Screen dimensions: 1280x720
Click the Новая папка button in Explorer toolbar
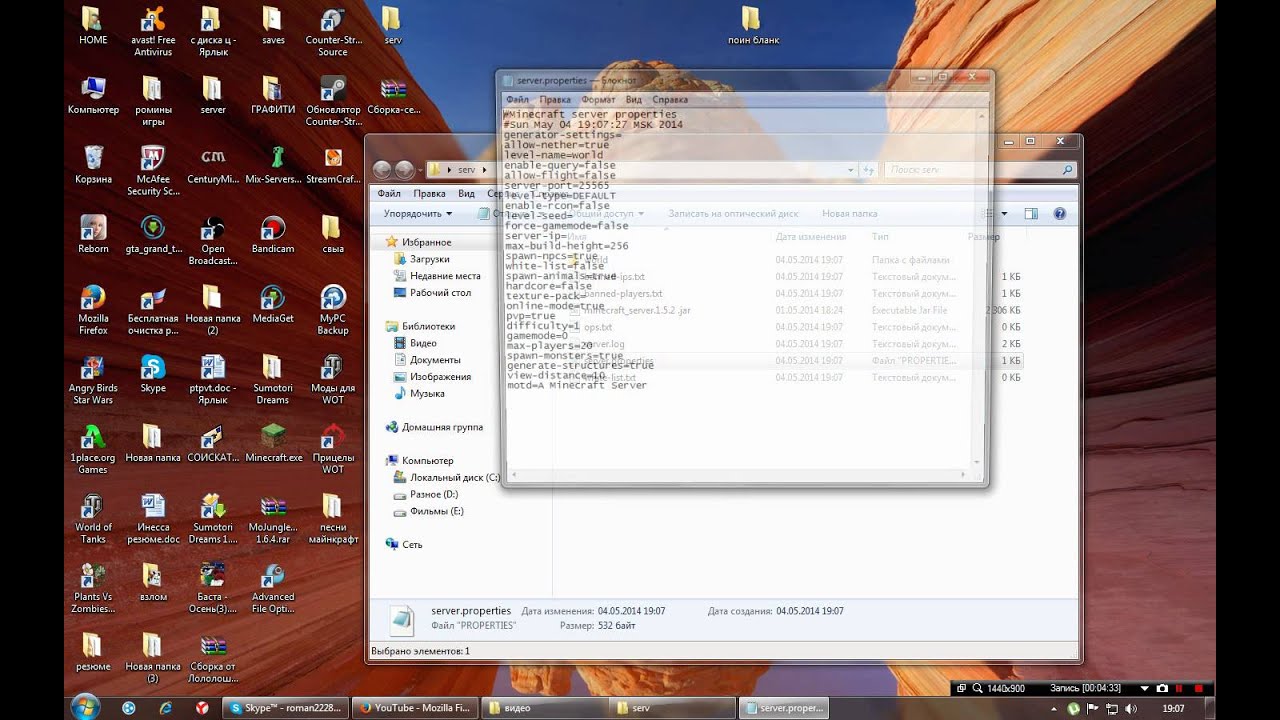coord(849,213)
